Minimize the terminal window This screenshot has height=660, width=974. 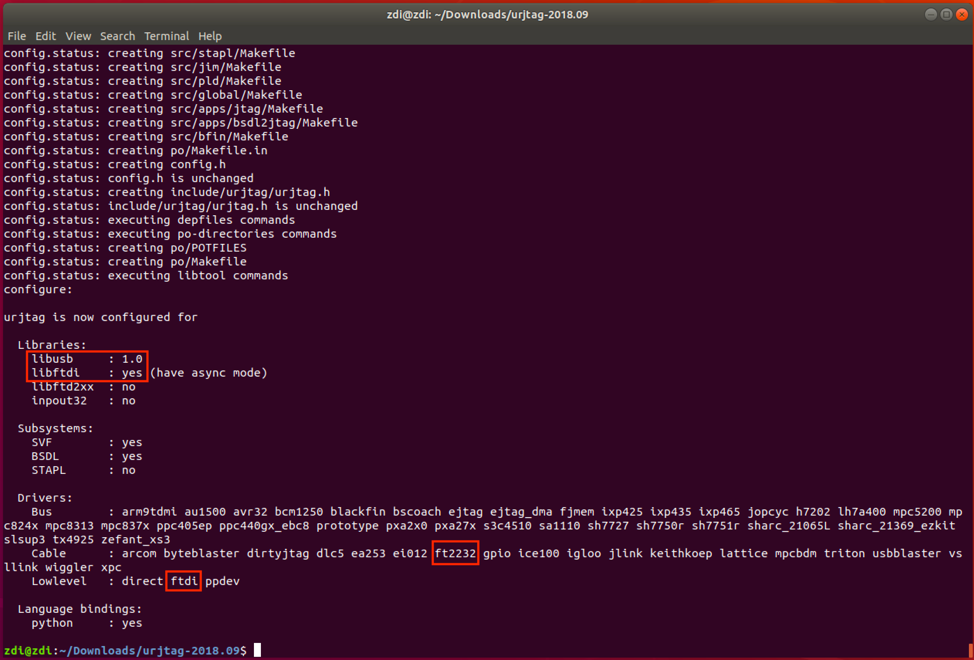[x=931, y=14]
